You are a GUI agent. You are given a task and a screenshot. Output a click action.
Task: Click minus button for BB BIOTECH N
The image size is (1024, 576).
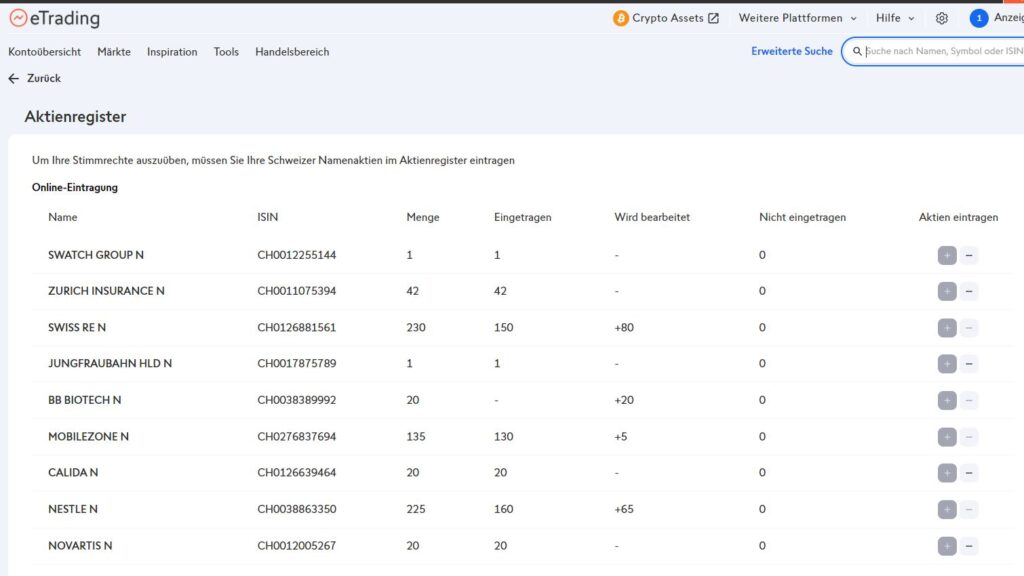pyautogui.click(x=969, y=400)
